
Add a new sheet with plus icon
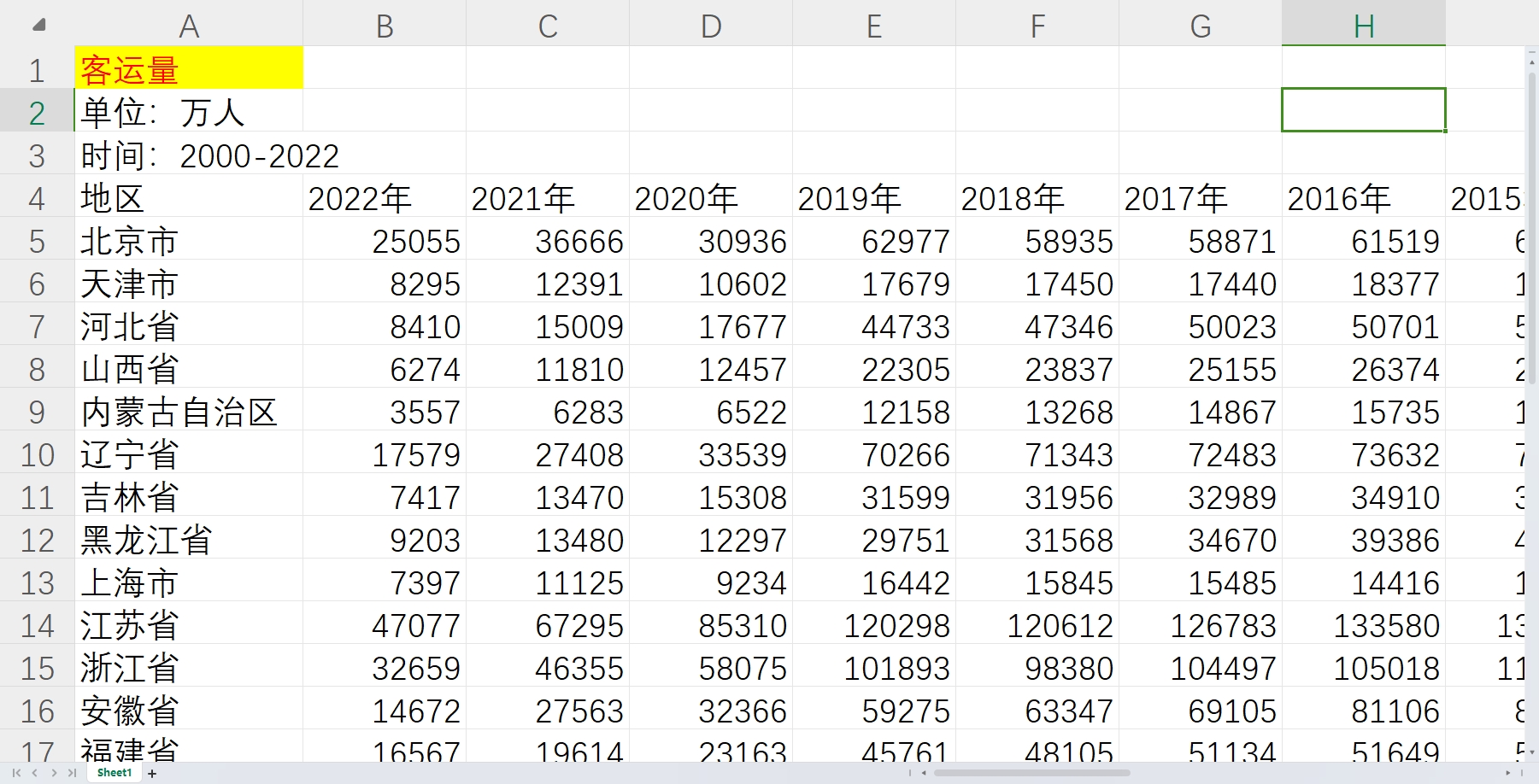click(x=152, y=774)
